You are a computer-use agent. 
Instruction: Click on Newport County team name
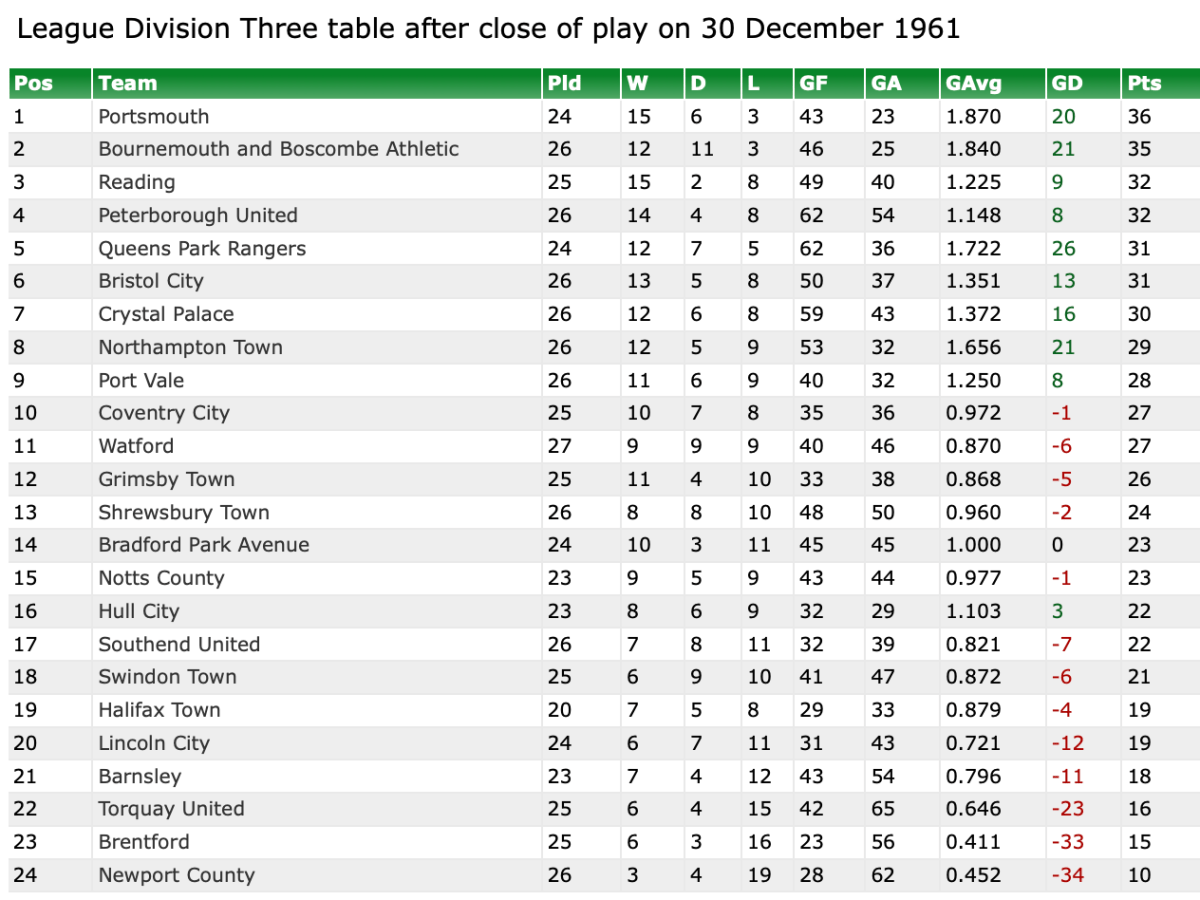click(176, 876)
